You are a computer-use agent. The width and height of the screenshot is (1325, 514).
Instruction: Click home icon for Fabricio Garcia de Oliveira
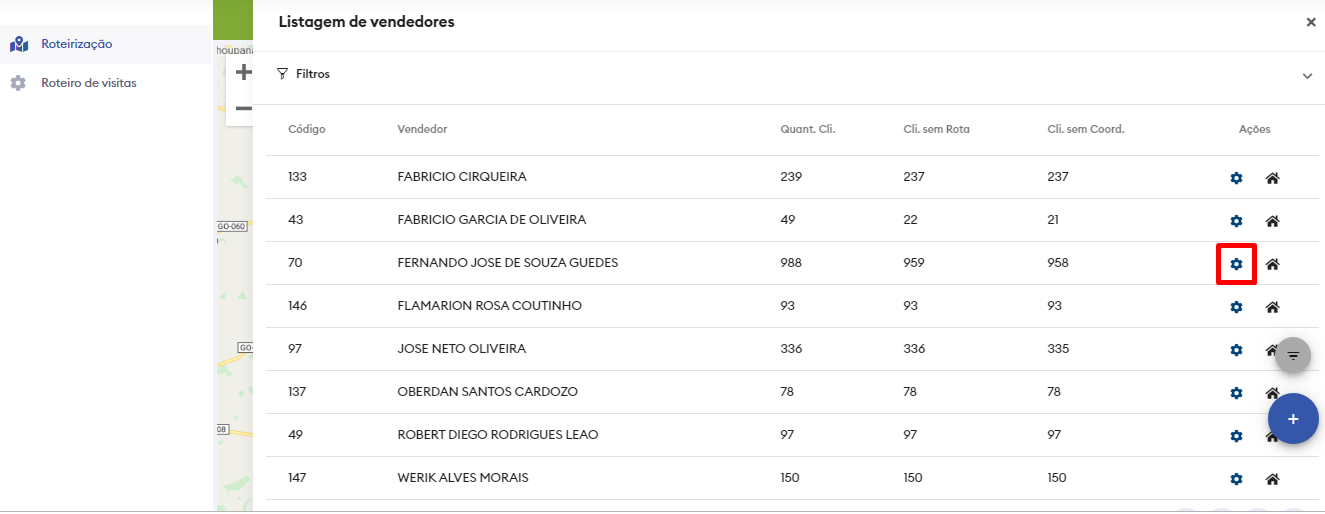1272,221
